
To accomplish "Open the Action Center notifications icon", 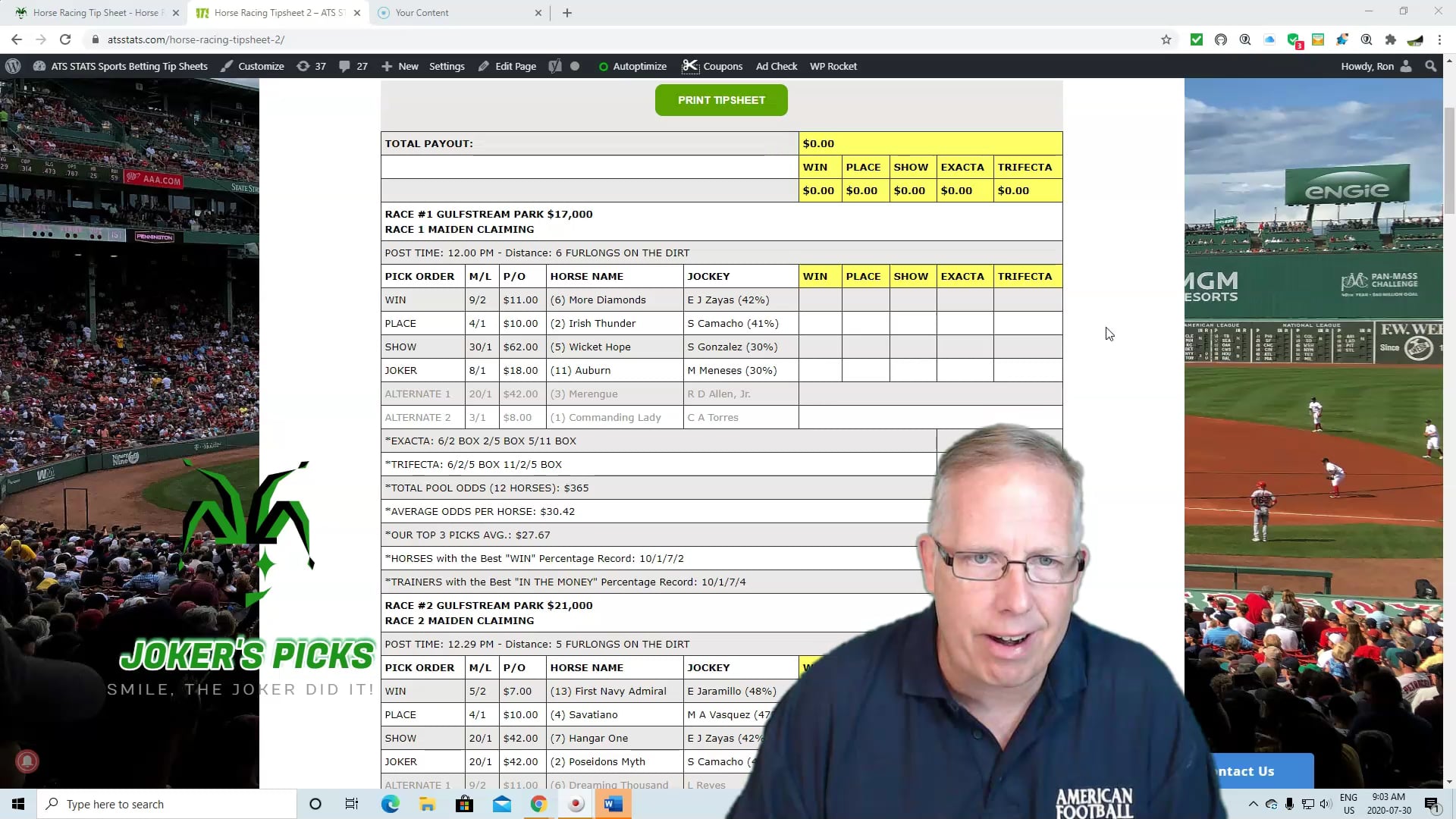I will point(1432,805).
